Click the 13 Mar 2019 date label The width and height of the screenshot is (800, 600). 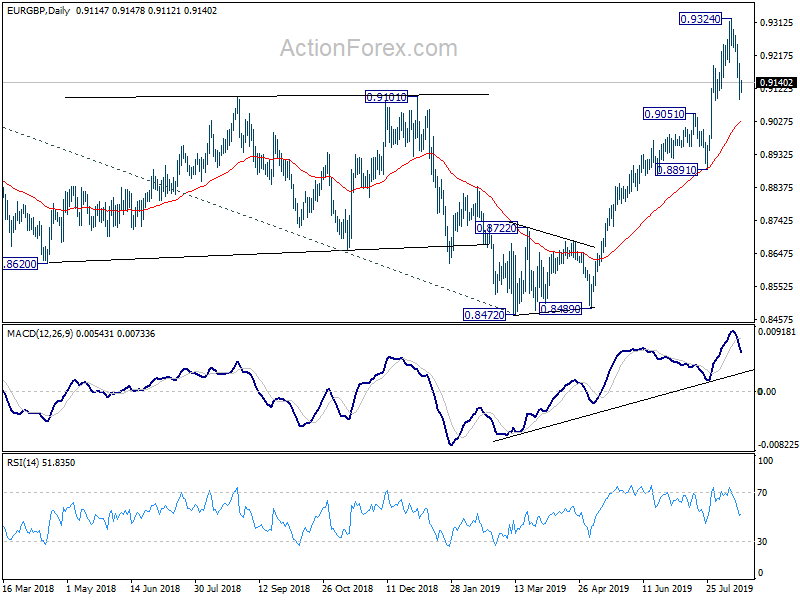pyautogui.click(x=540, y=589)
